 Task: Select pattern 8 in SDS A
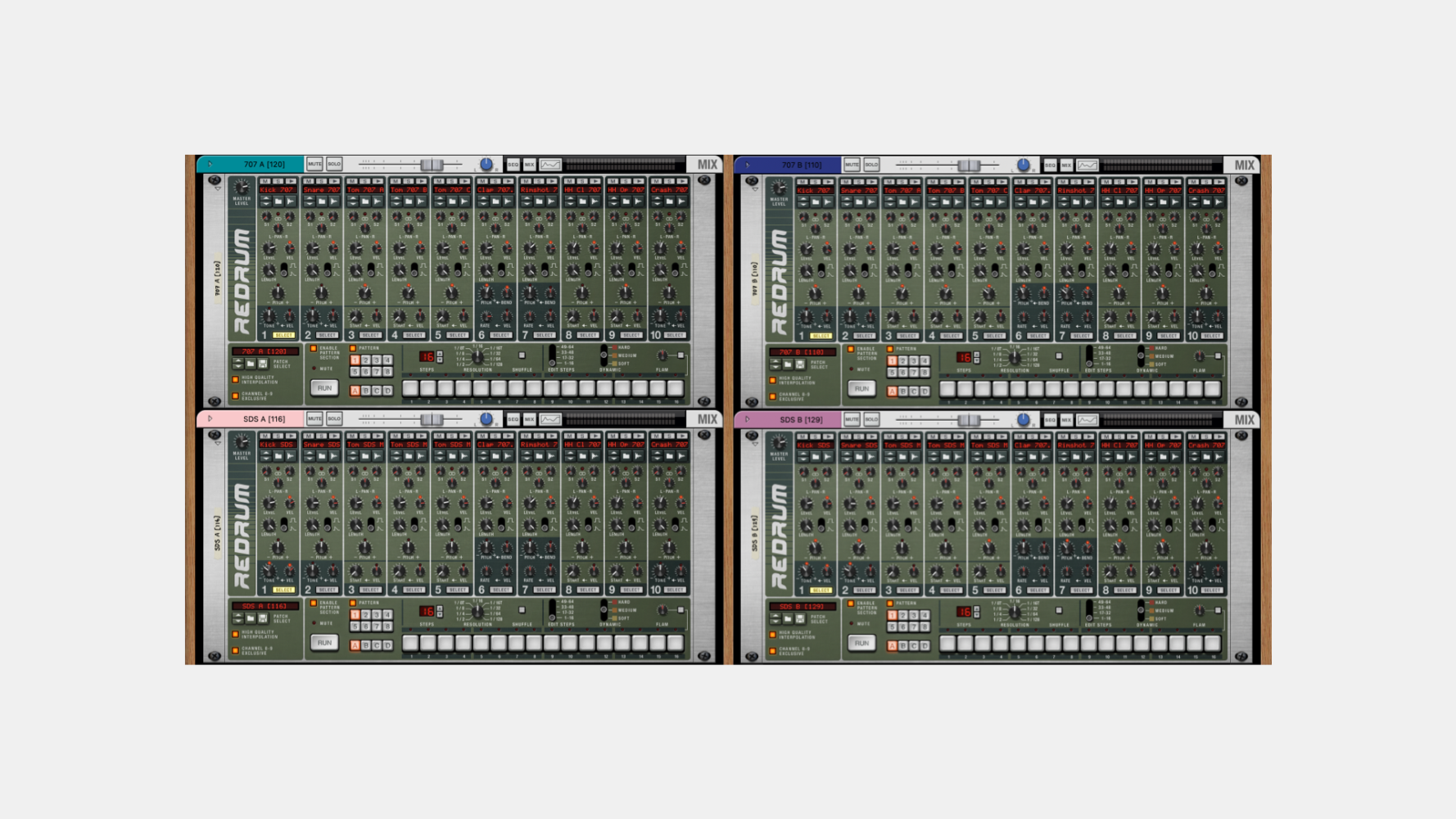tap(388, 627)
